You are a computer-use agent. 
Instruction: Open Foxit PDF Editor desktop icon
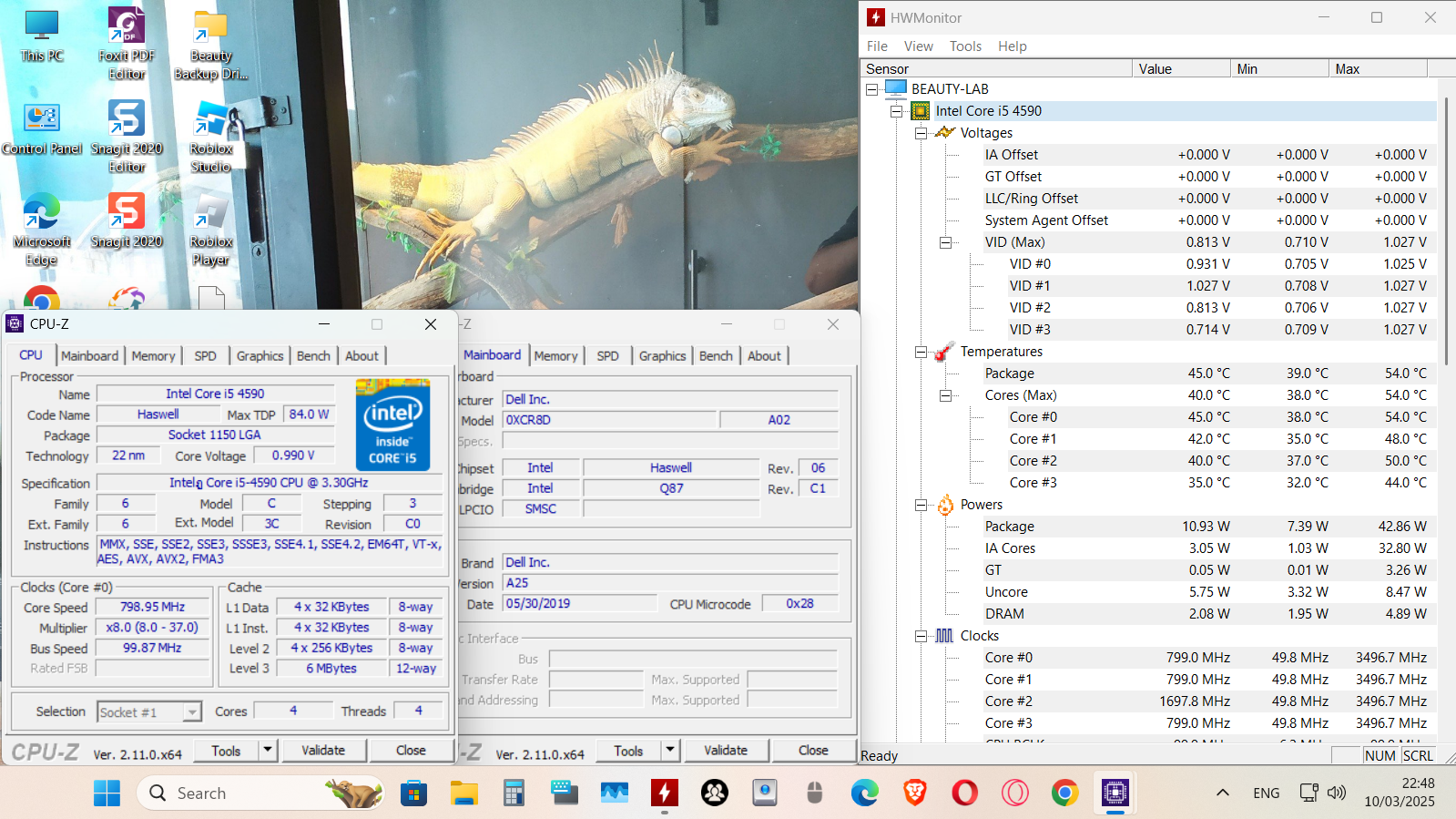[x=127, y=43]
